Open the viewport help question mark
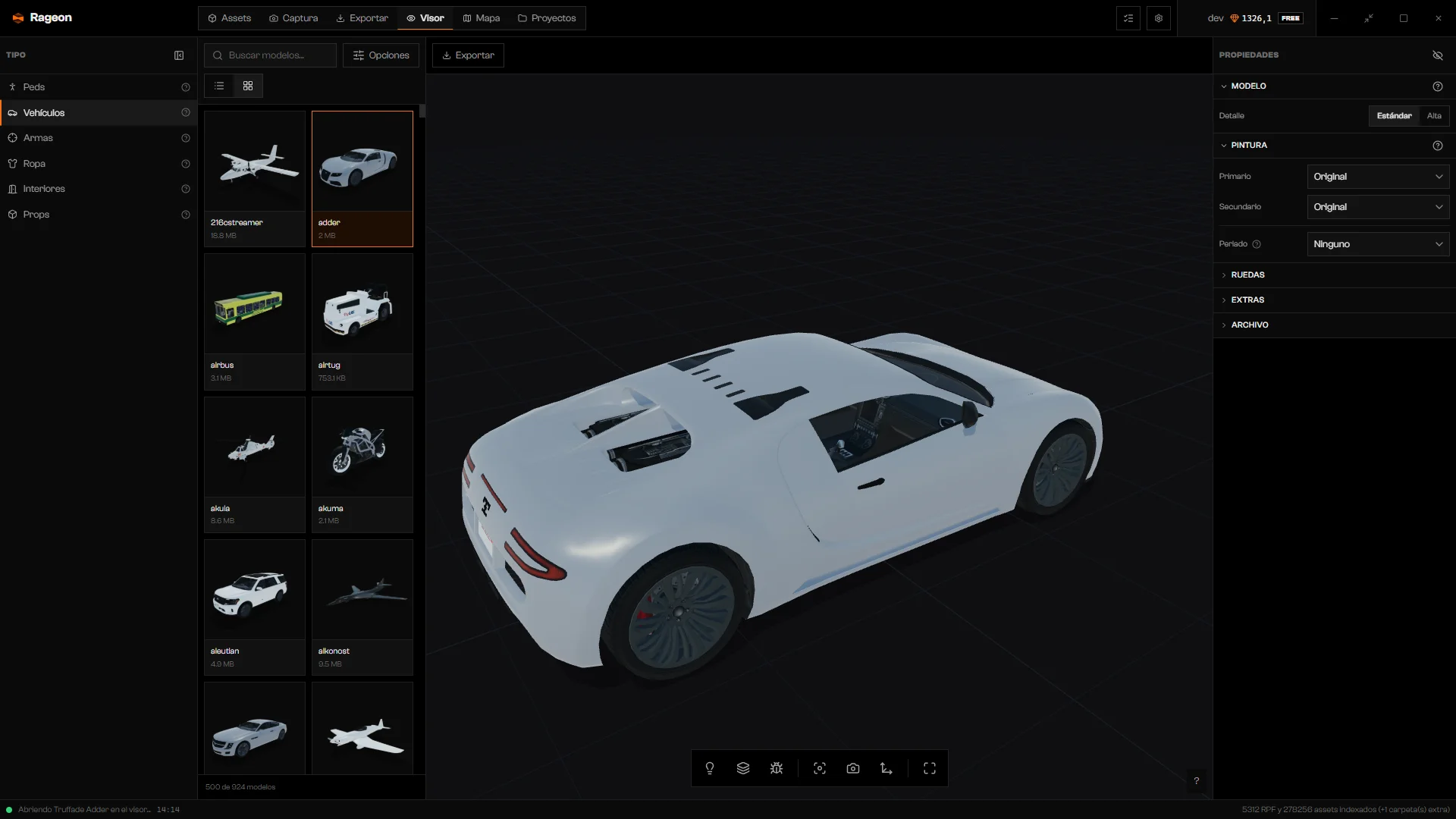 1197,780
